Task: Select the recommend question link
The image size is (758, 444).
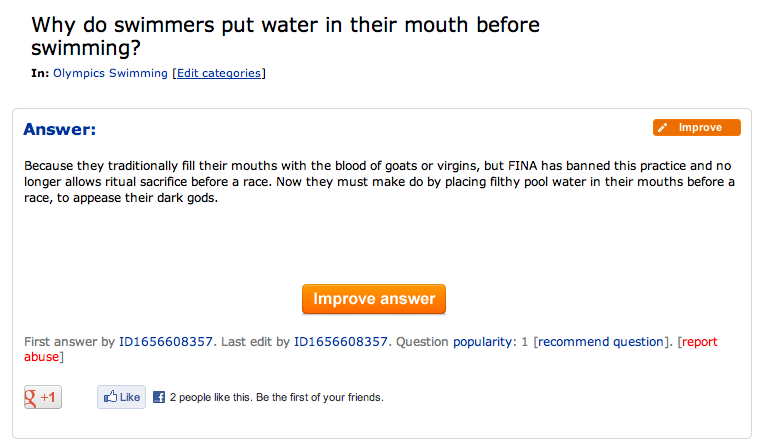Action: (x=601, y=342)
